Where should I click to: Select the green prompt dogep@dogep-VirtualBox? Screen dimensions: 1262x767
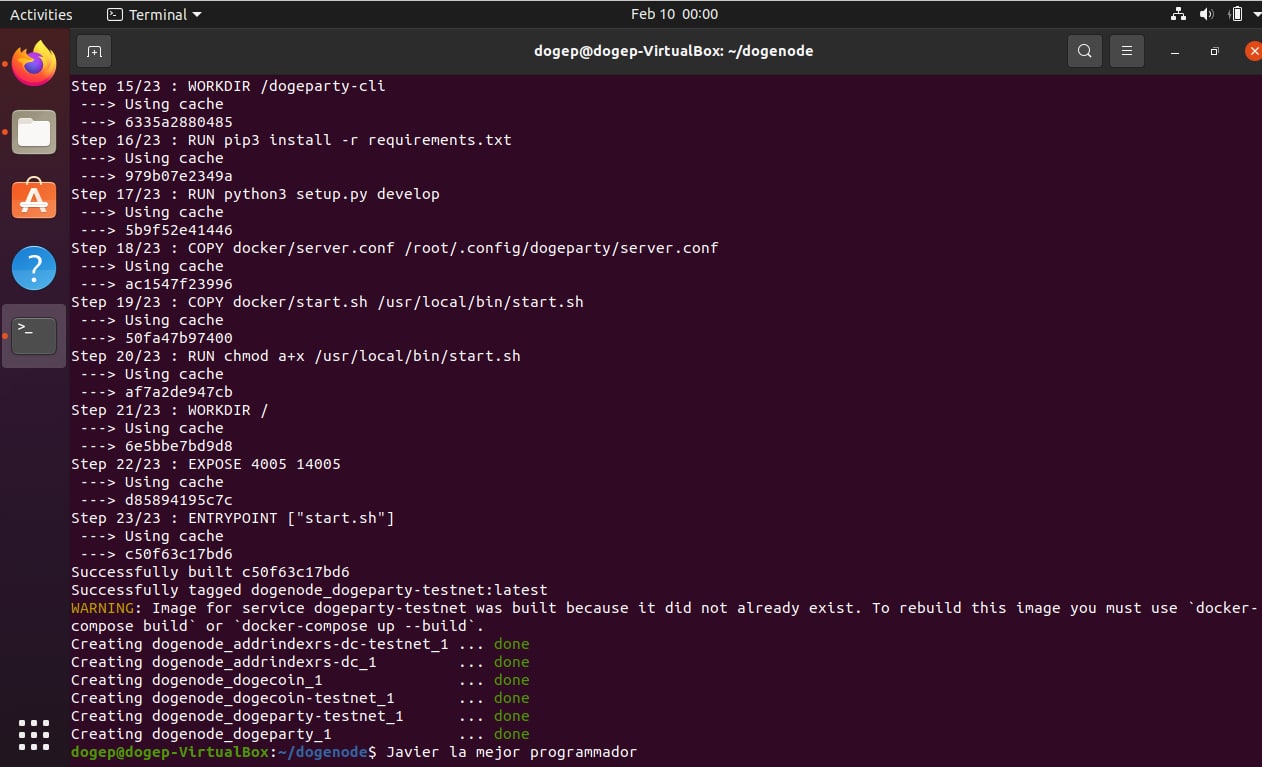170,752
